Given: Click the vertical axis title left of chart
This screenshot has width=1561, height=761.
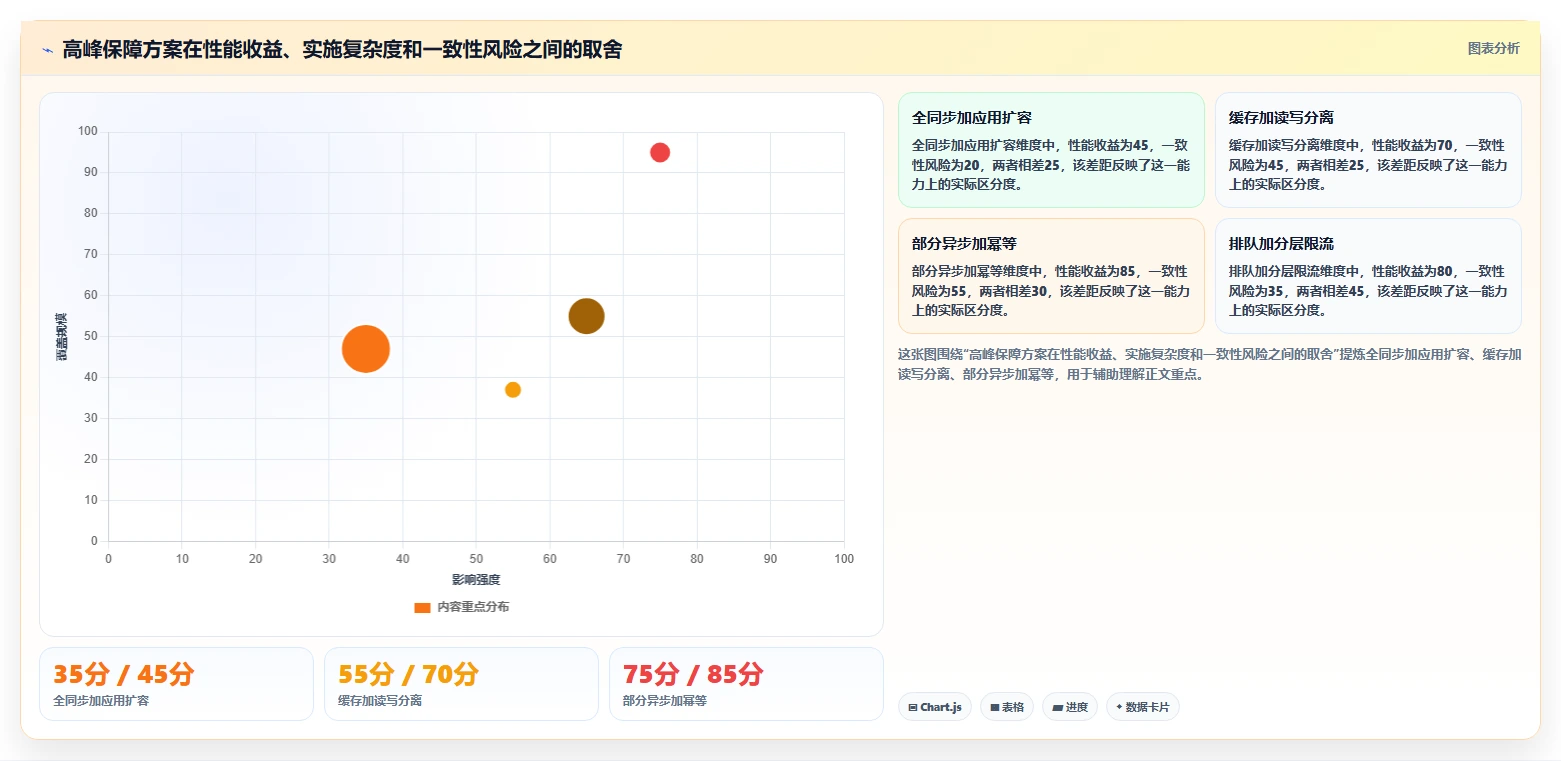Looking at the screenshot, I should [62, 336].
